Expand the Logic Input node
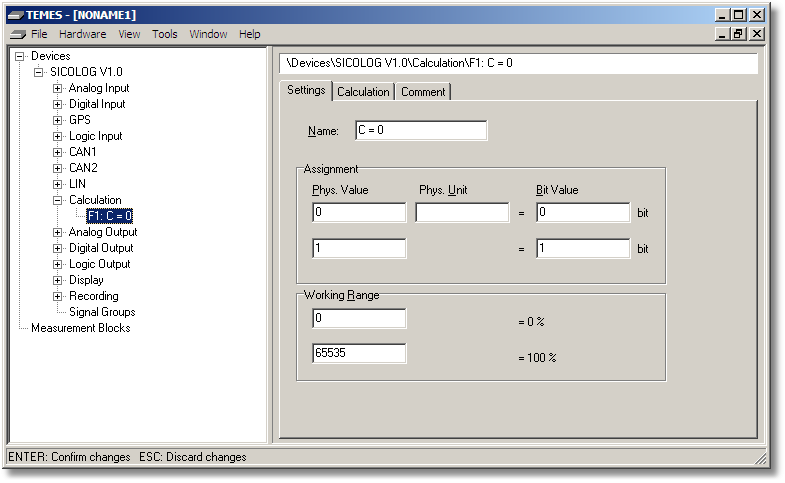This screenshot has width=785, height=483. pyautogui.click(x=58, y=136)
